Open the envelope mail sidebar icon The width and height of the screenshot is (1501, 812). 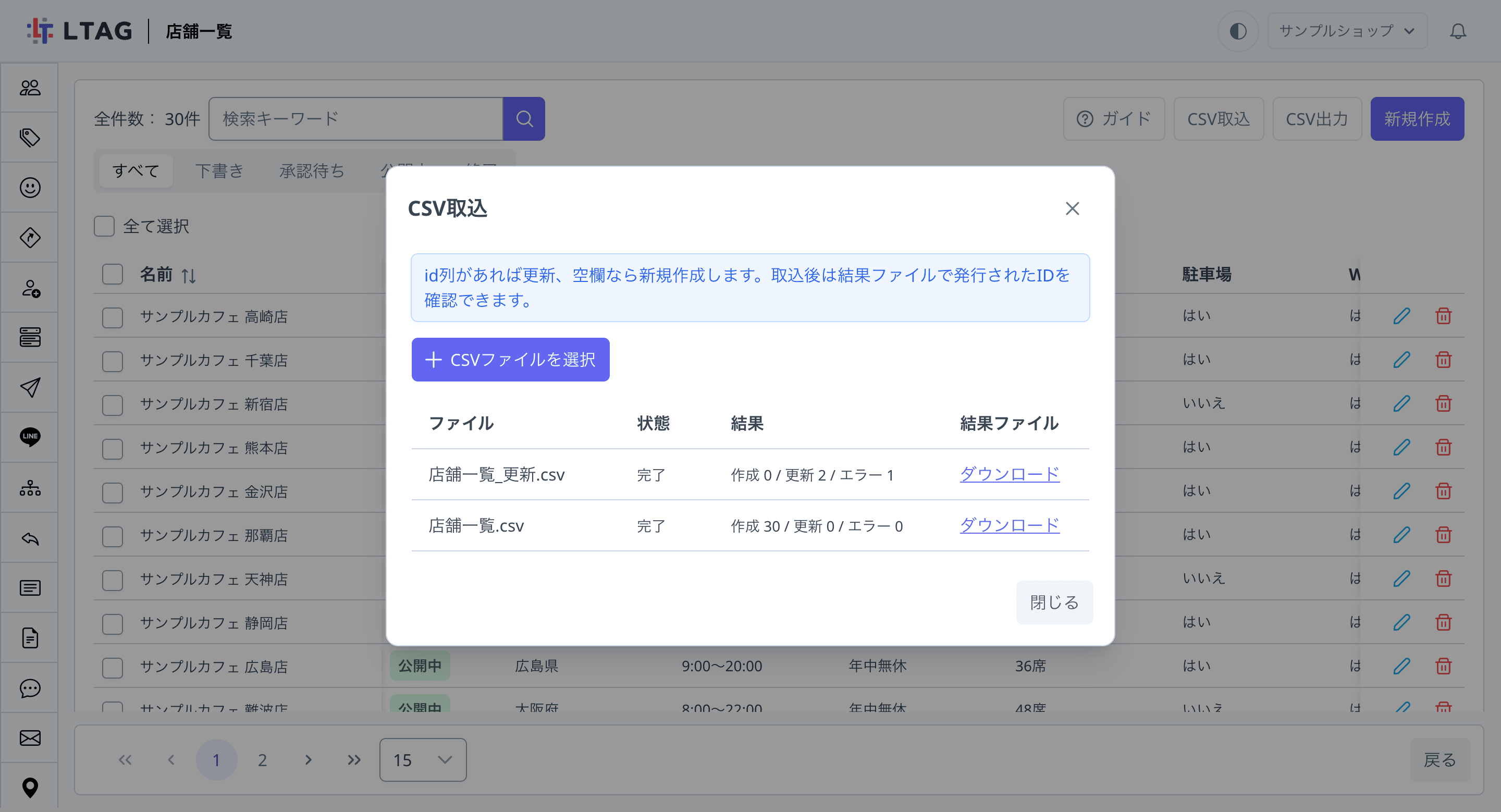[x=30, y=738]
